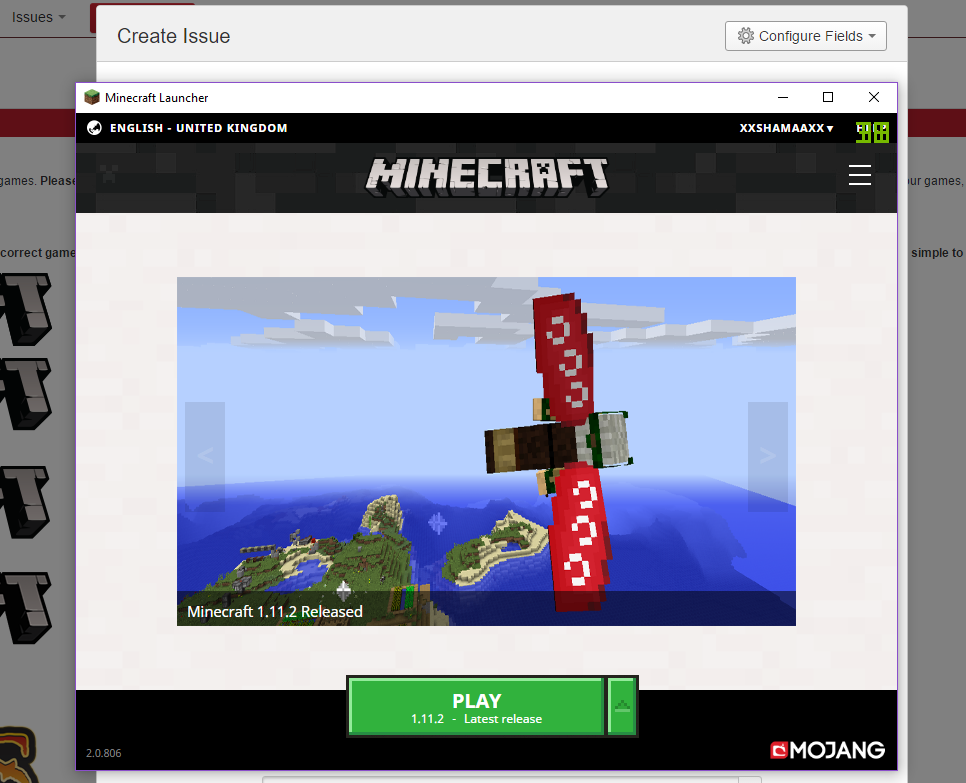The height and width of the screenshot is (783, 966).
Task: Expand the profile arrow beside PLAY
Action: point(622,707)
